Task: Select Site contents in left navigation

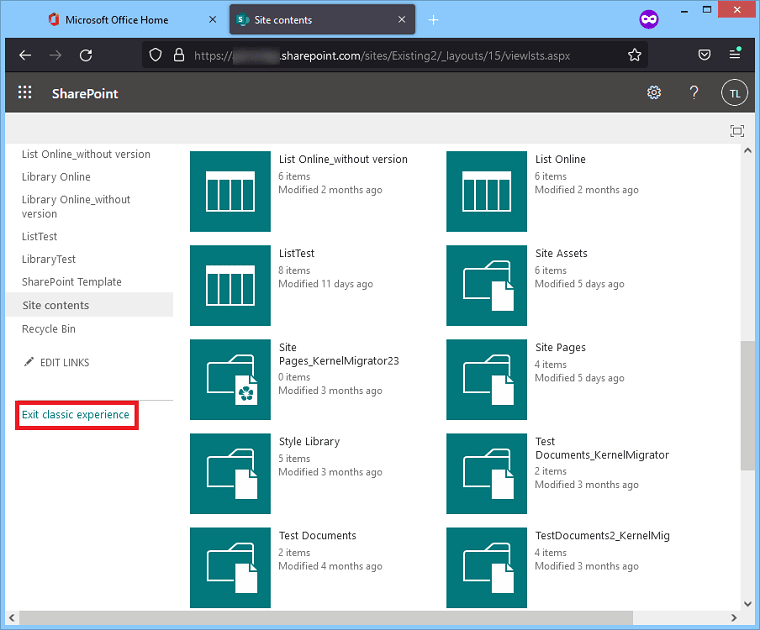Action: coord(90,305)
